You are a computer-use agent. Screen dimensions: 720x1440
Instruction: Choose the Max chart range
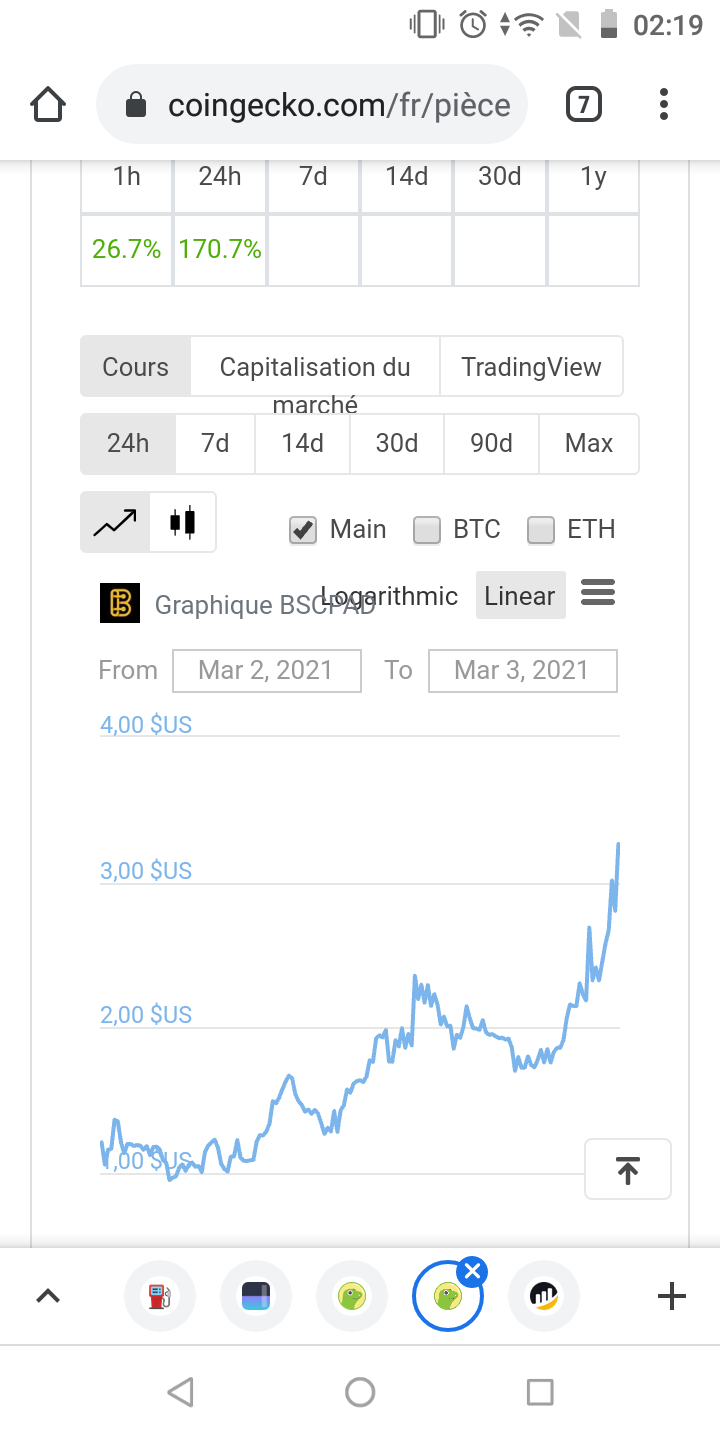(x=589, y=443)
